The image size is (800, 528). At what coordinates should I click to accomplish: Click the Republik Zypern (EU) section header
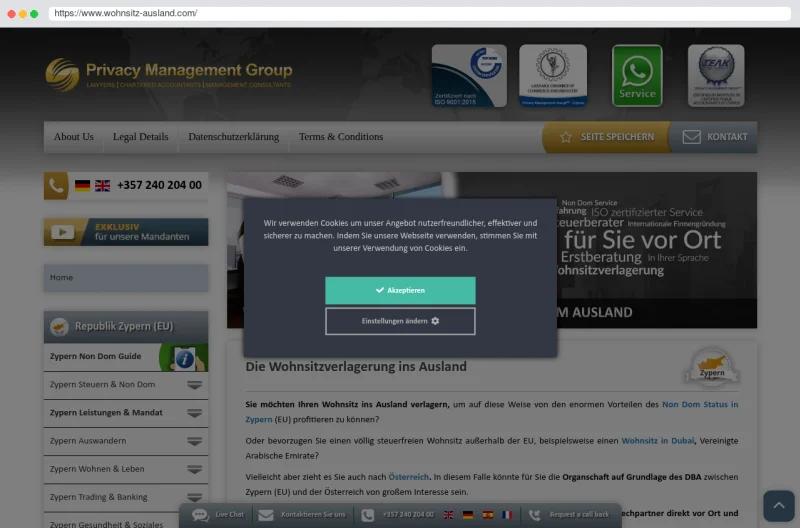(126, 326)
